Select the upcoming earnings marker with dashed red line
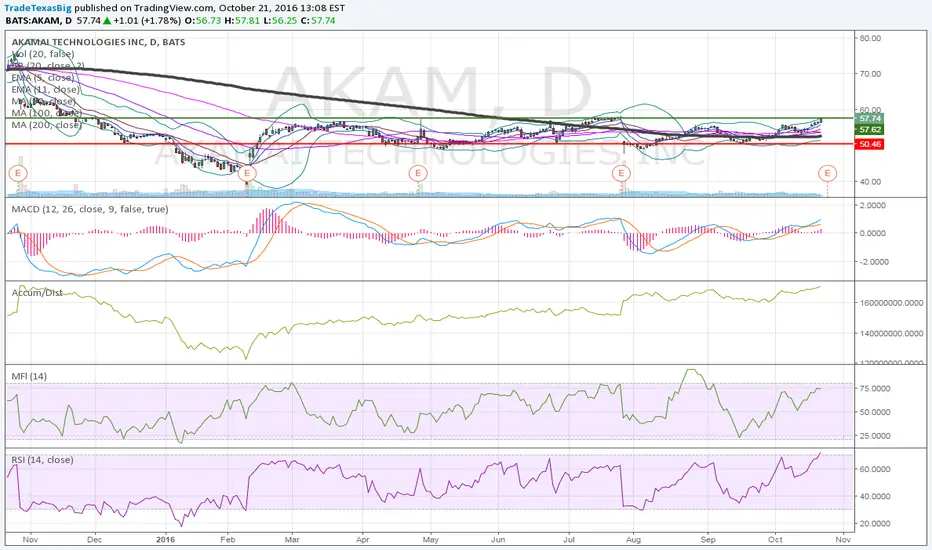932x550 pixels. pyautogui.click(x=827, y=173)
